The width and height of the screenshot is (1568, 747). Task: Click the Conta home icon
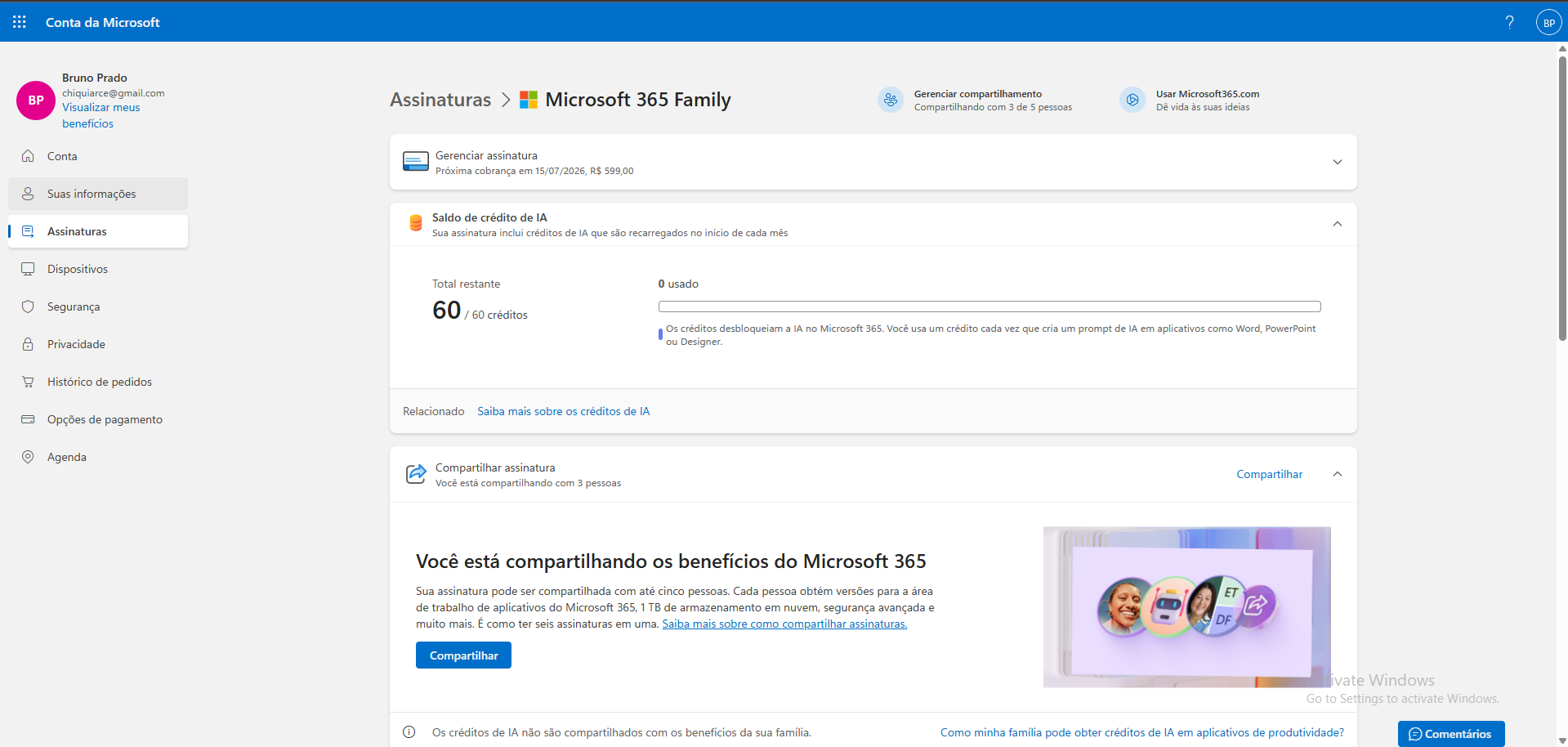[x=28, y=156]
